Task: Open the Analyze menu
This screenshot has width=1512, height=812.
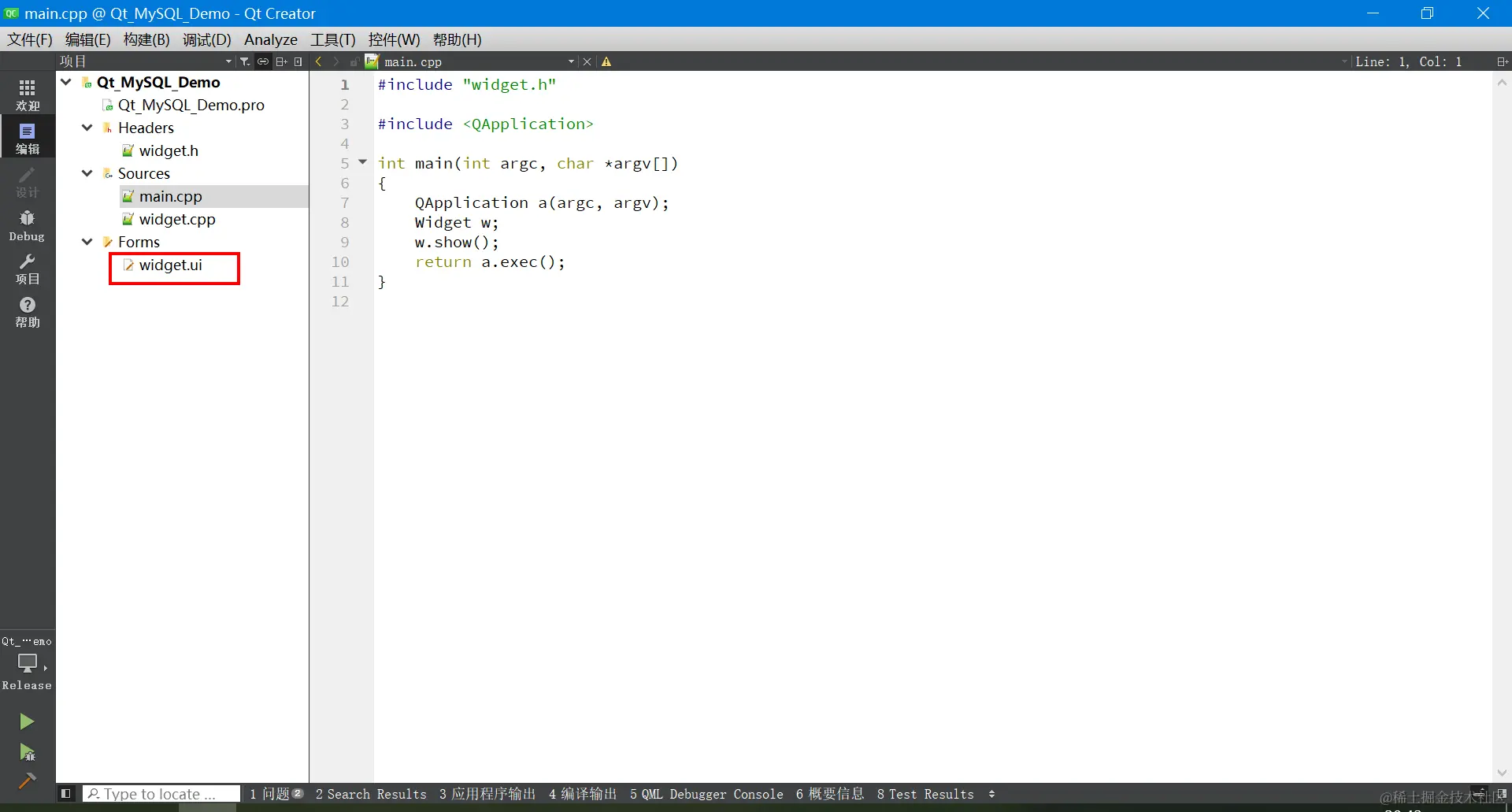Action: tap(271, 39)
